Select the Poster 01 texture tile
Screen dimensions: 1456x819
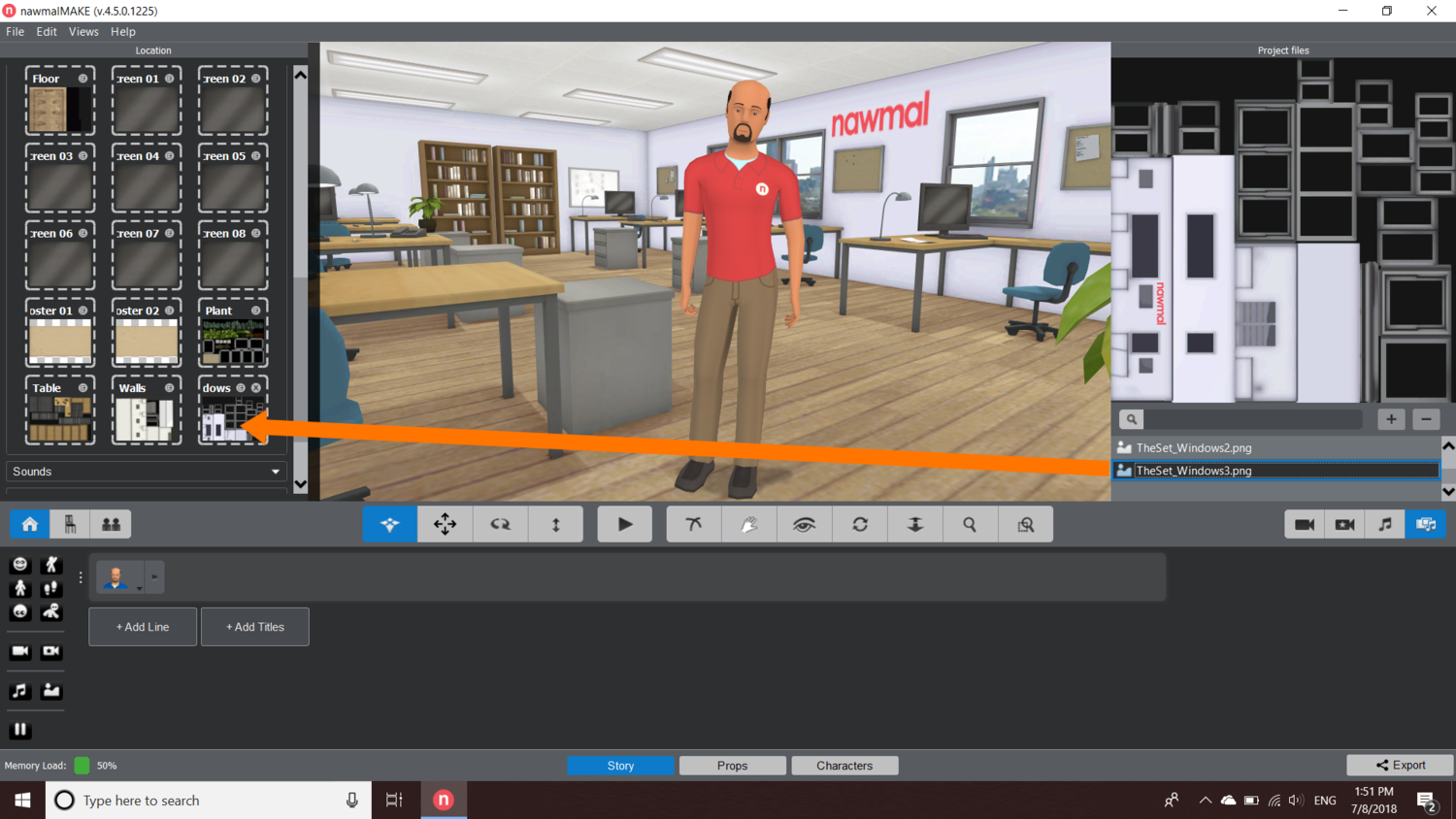tap(59, 333)
